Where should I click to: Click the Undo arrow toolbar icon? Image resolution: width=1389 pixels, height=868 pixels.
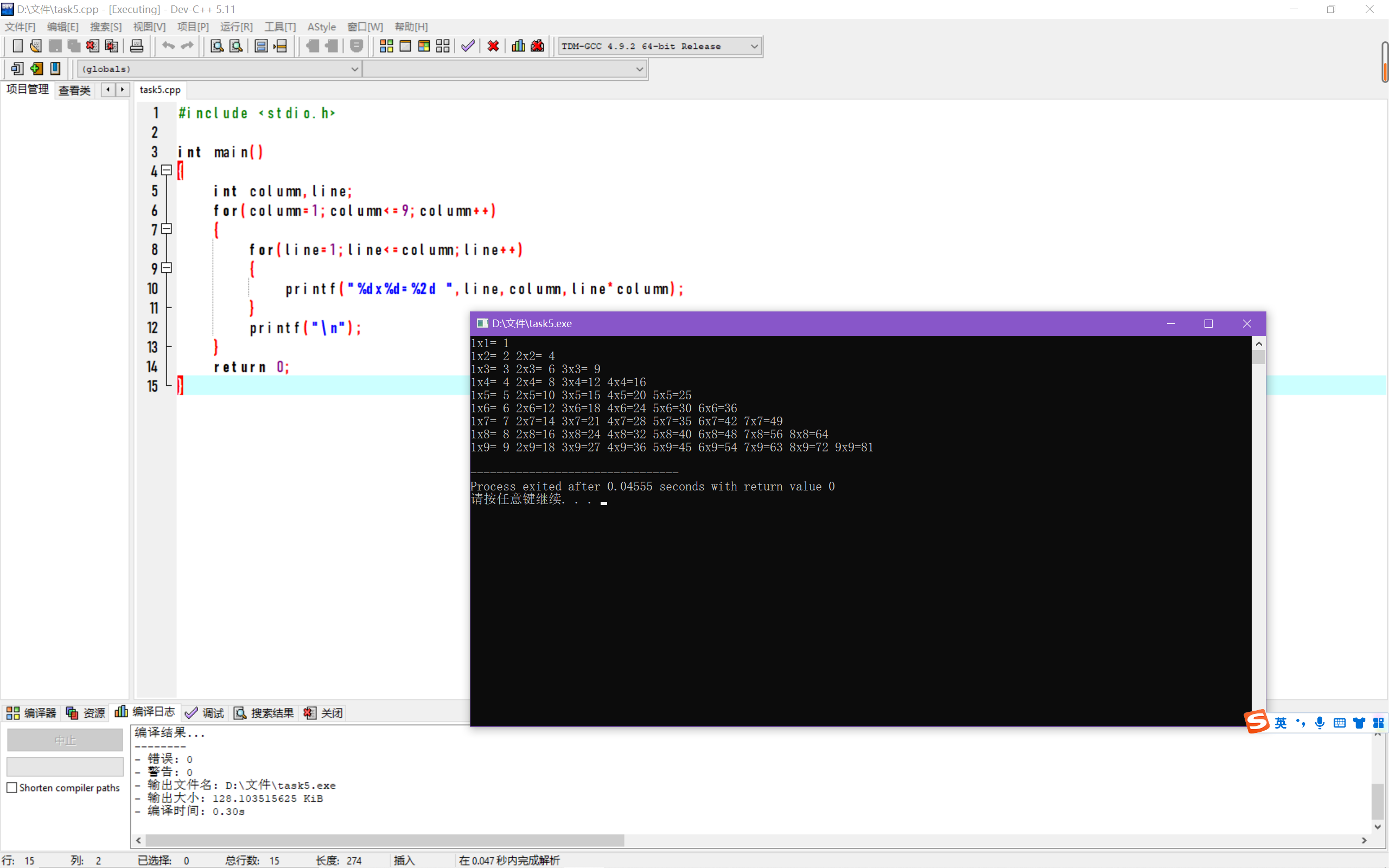(x=168, y=46)
